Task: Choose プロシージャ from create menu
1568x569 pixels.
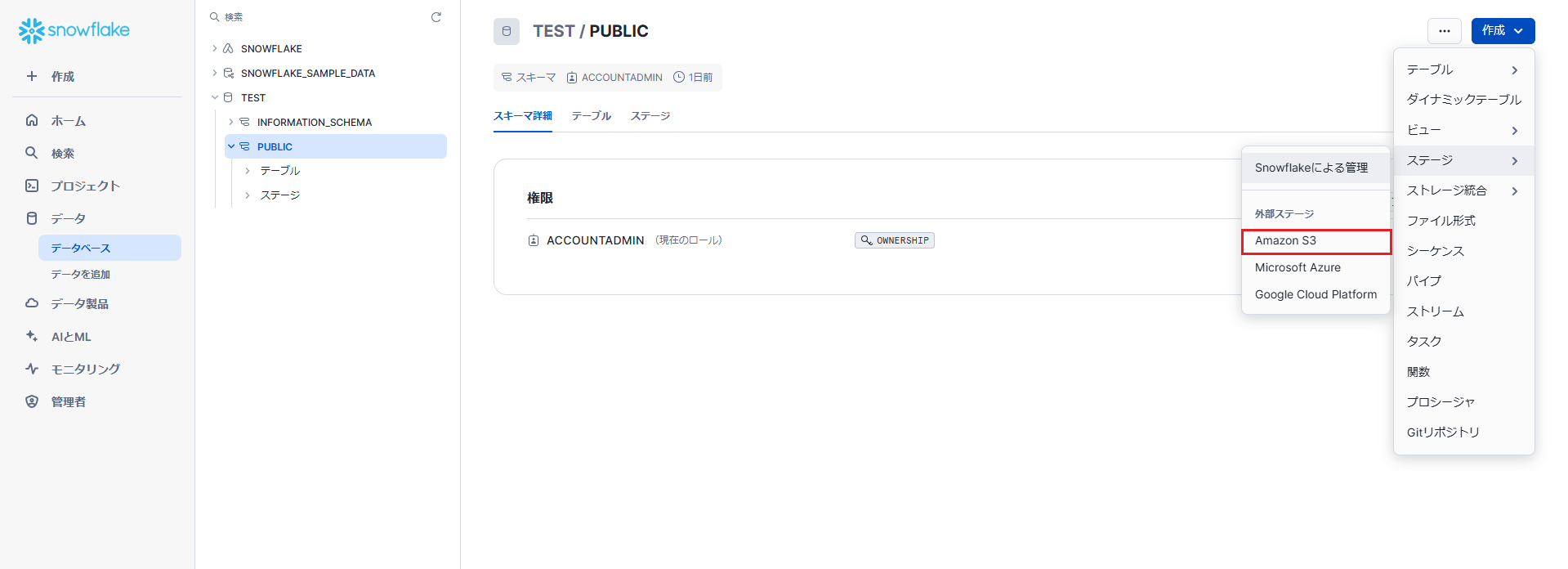Action: 1463,402
